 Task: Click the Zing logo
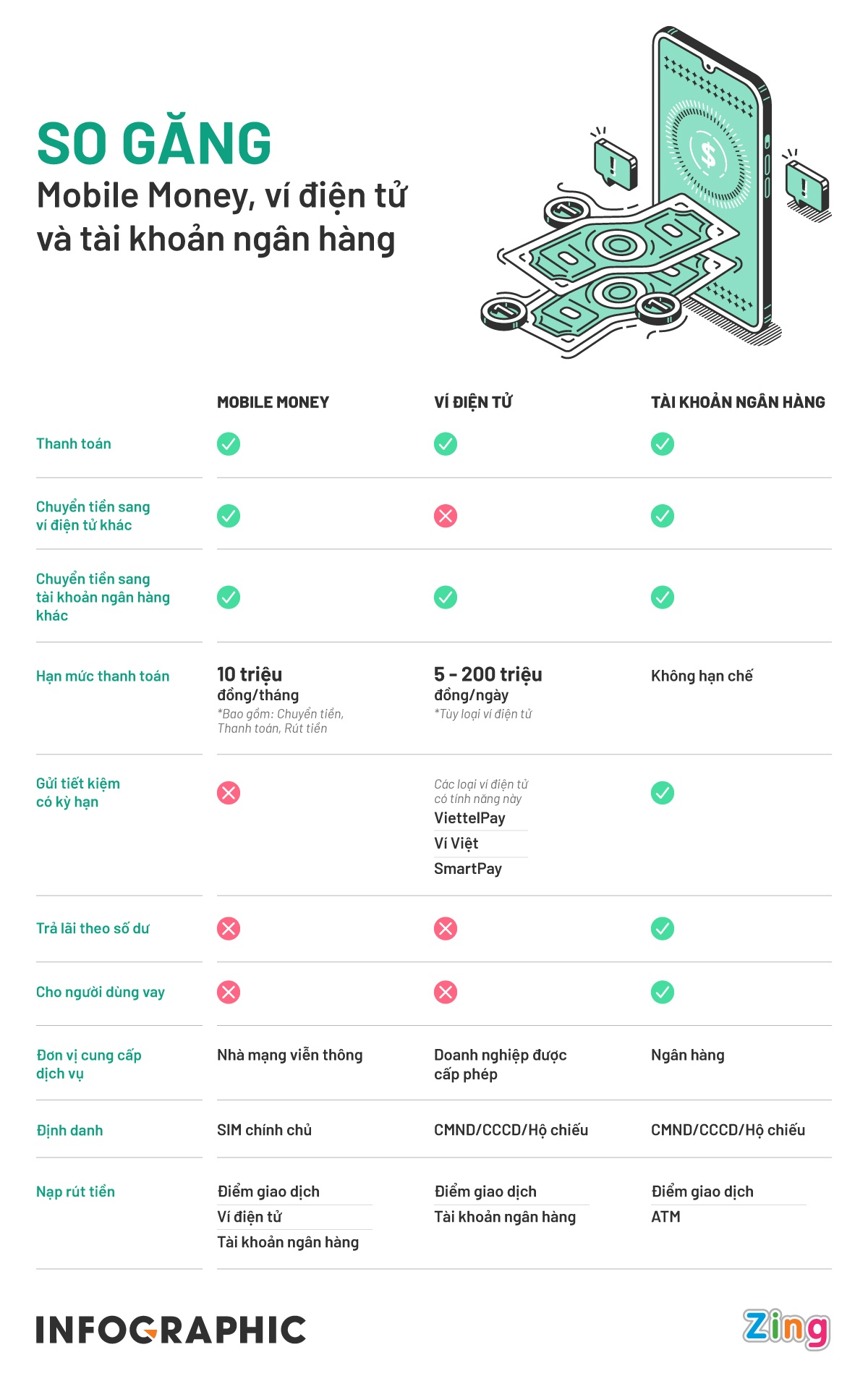pos(786,1328)
